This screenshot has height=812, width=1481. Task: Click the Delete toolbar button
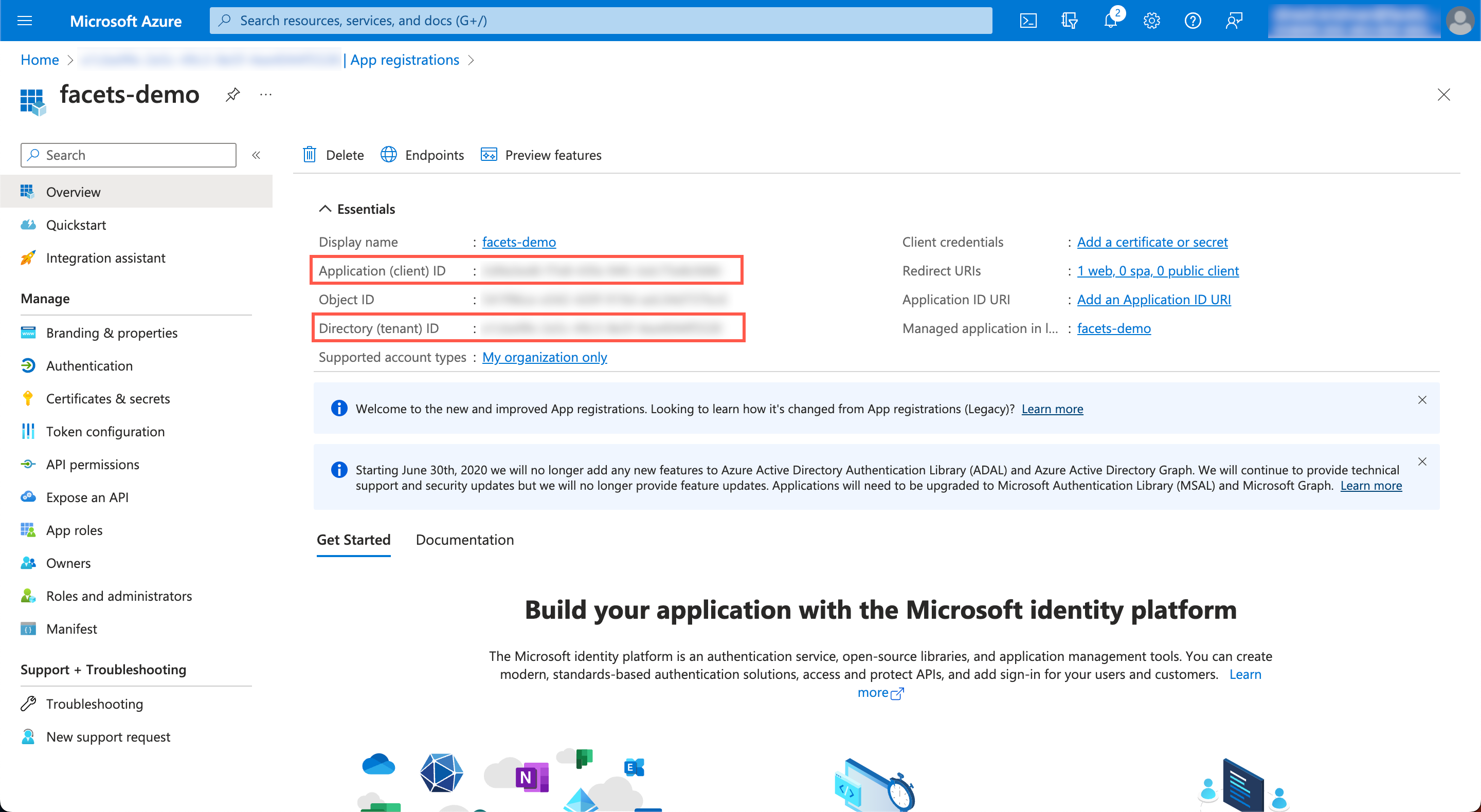(333, 155)
